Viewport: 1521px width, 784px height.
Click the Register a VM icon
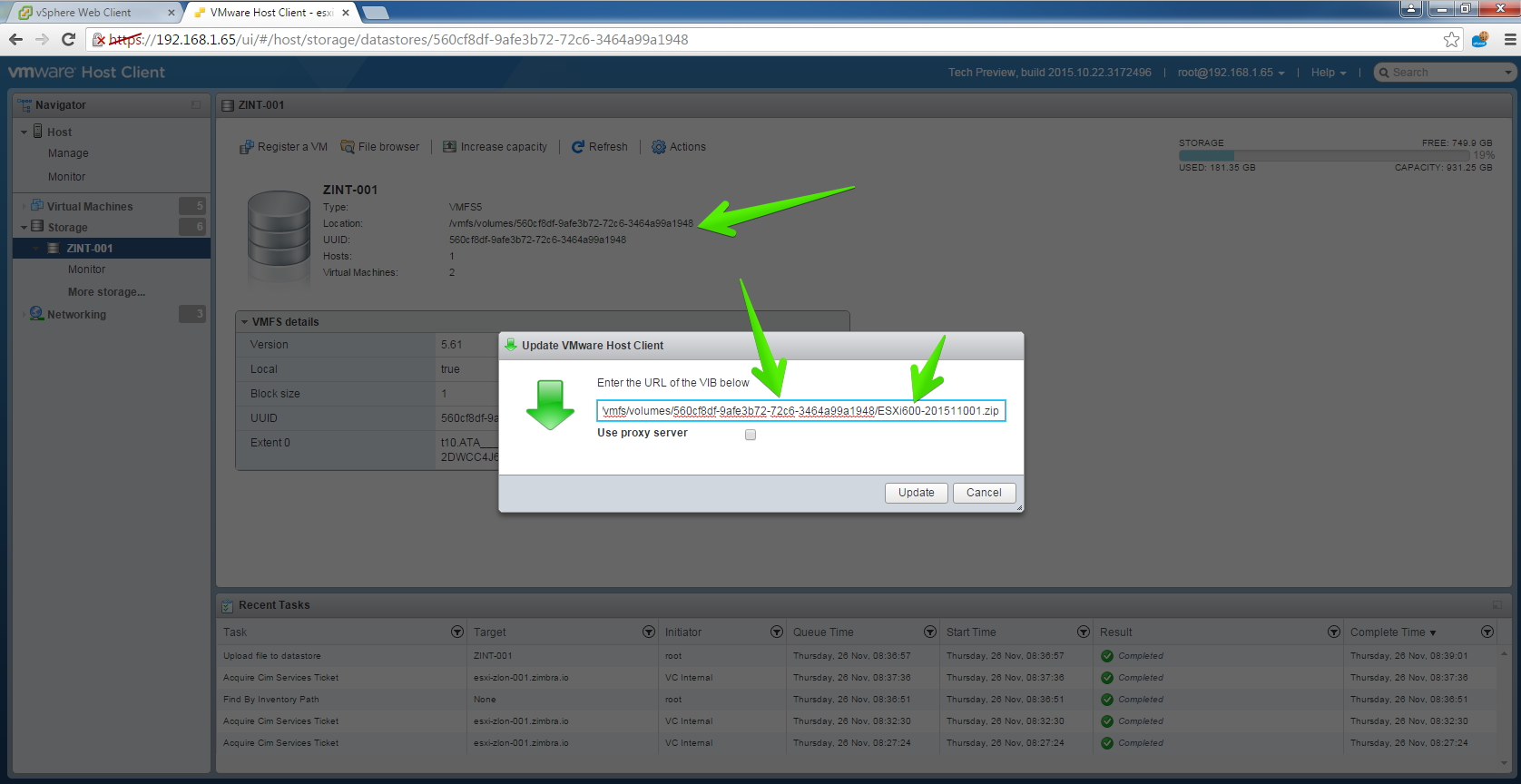[246, 147]
